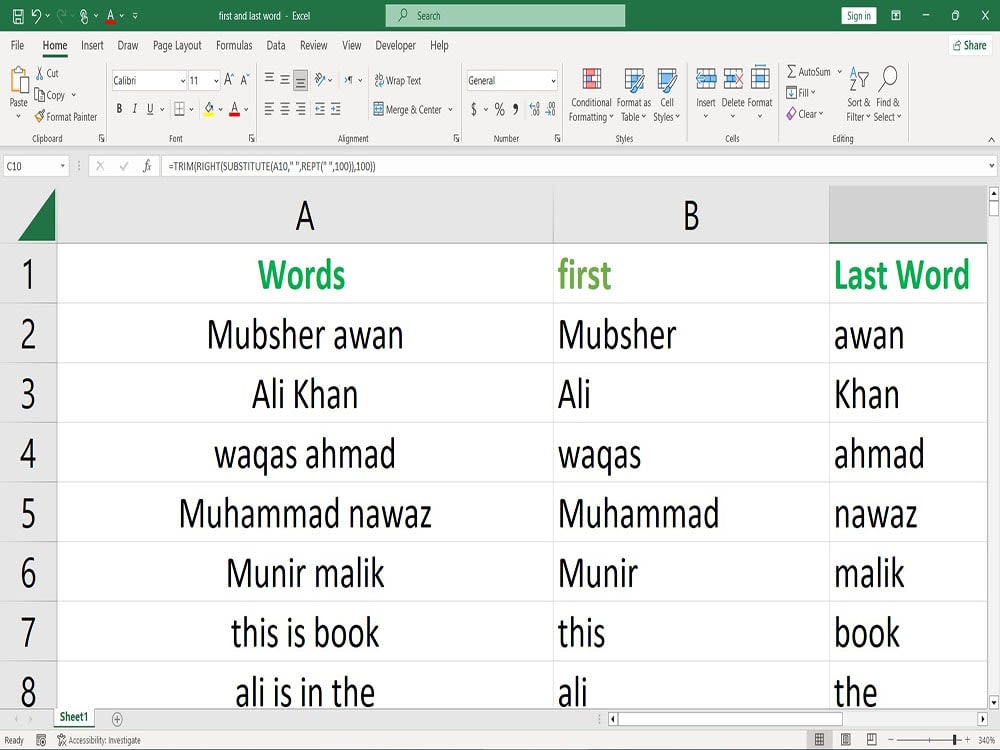
Task: Open Font dialog launcher
Action: [x=251, y=138]
